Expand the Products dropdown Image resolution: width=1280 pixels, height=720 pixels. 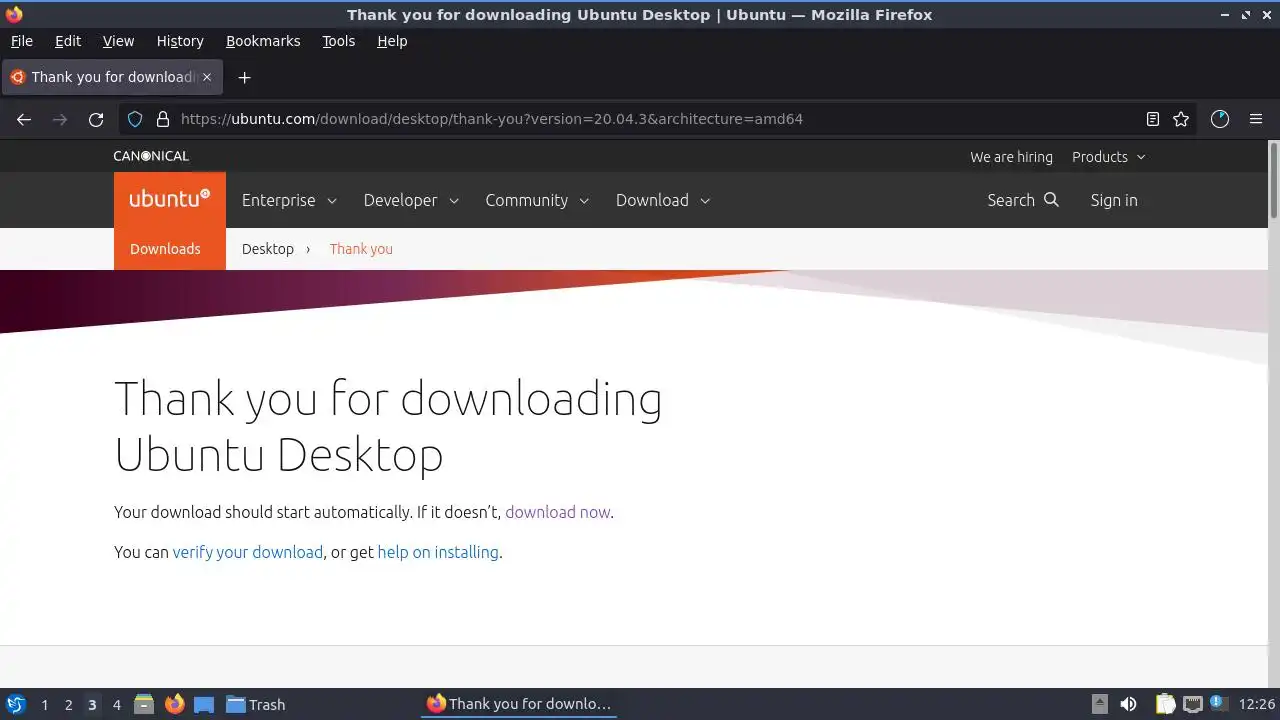coord(1109,157)
